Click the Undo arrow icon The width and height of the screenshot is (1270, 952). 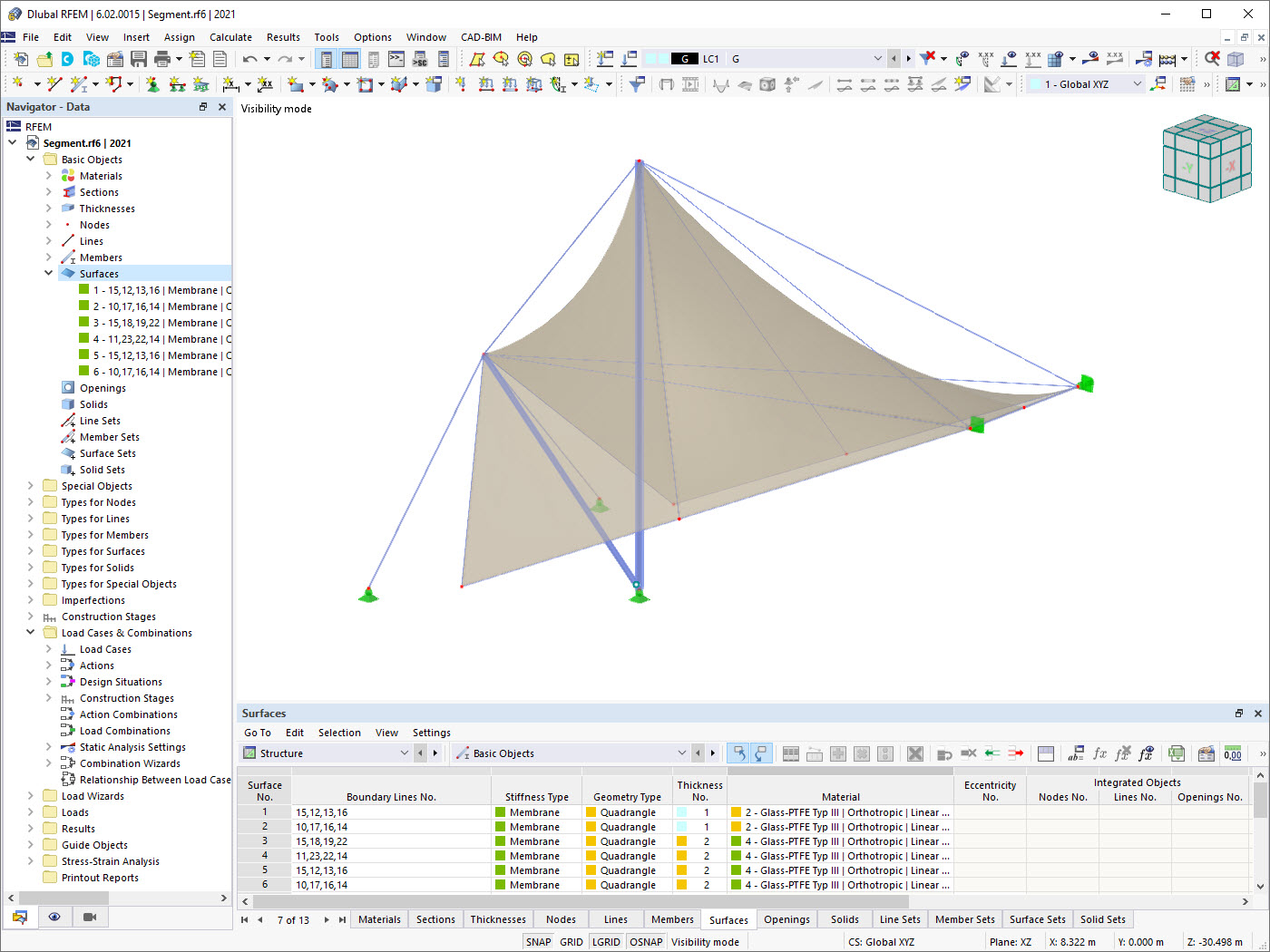pos(249,59)
